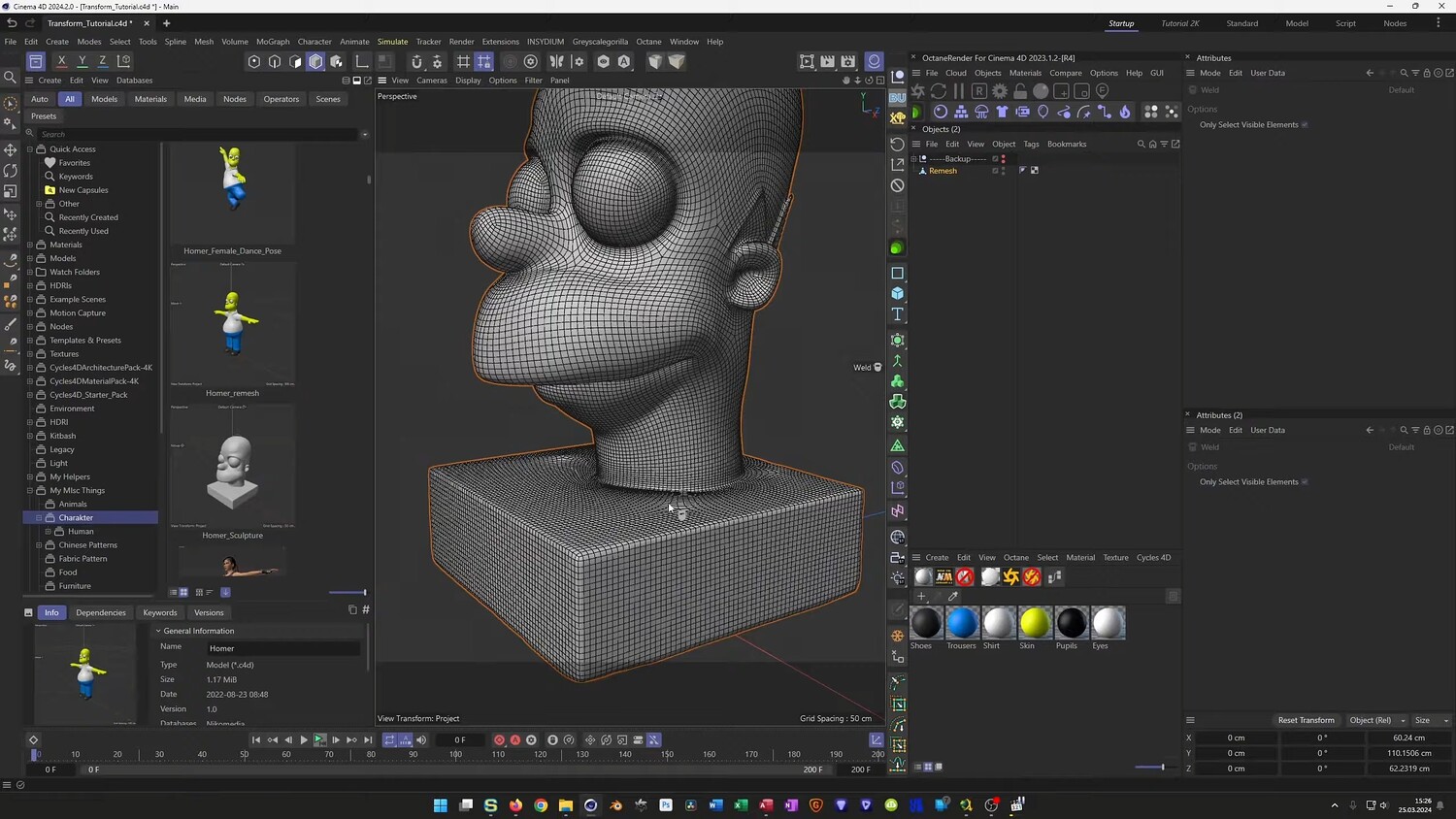Open the MoGraph menu
The width and height of the screenshot is (1456, 819).
273,42
